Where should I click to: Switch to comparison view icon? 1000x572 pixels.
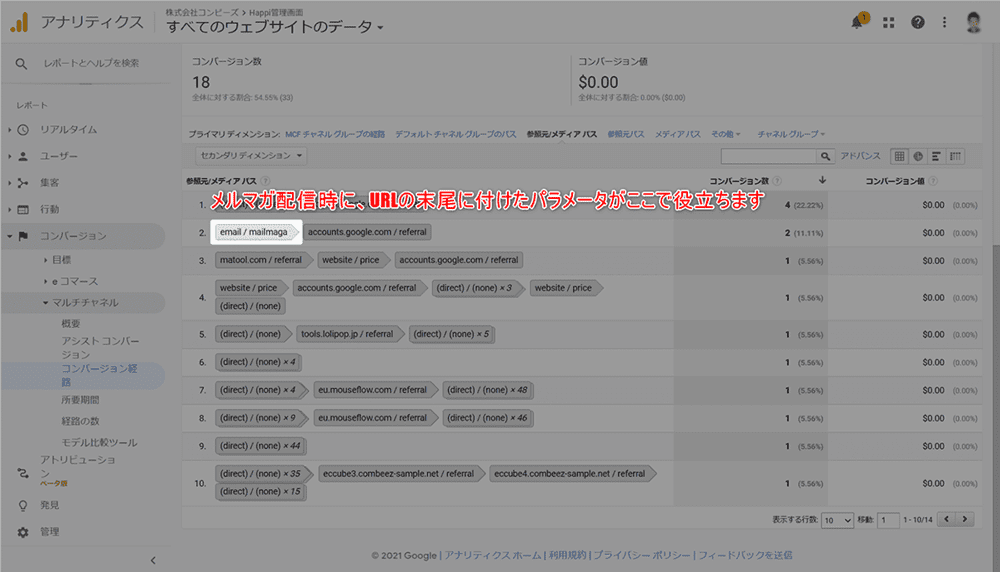click(955, 156)
